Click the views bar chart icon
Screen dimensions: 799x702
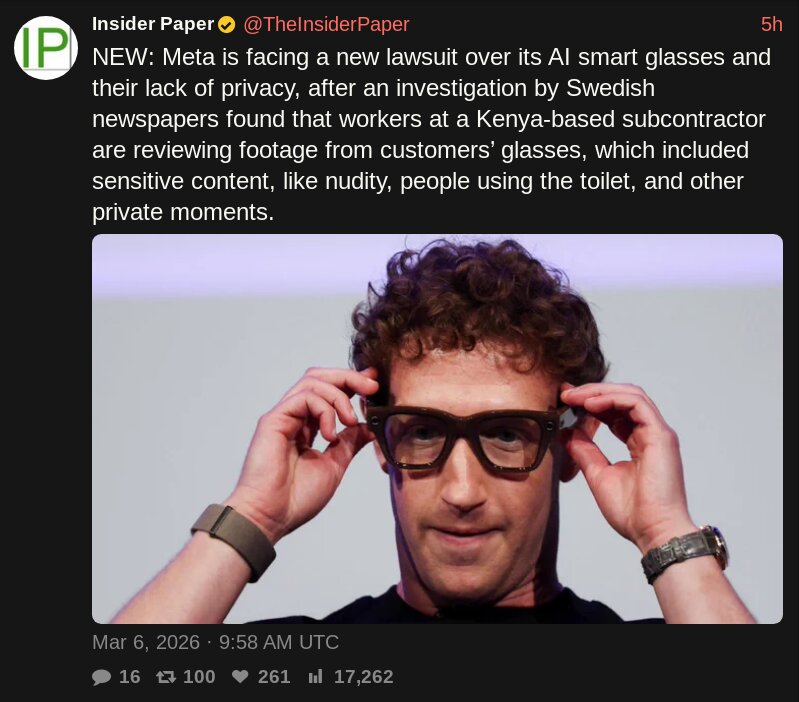click(x=315, y=677)
